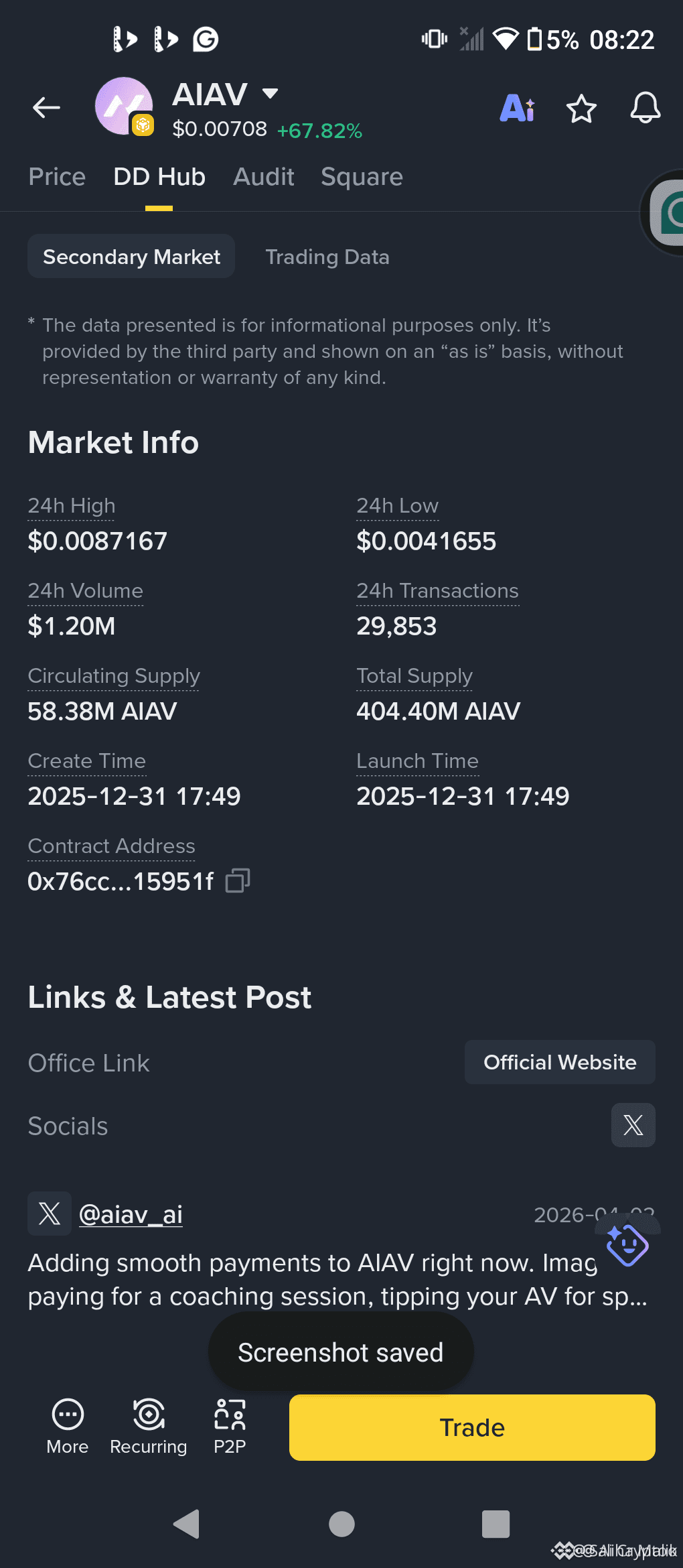Viewport: 683px width, 1568px height.
Task: Select the Trading Data section
Action: pos(327,257)
